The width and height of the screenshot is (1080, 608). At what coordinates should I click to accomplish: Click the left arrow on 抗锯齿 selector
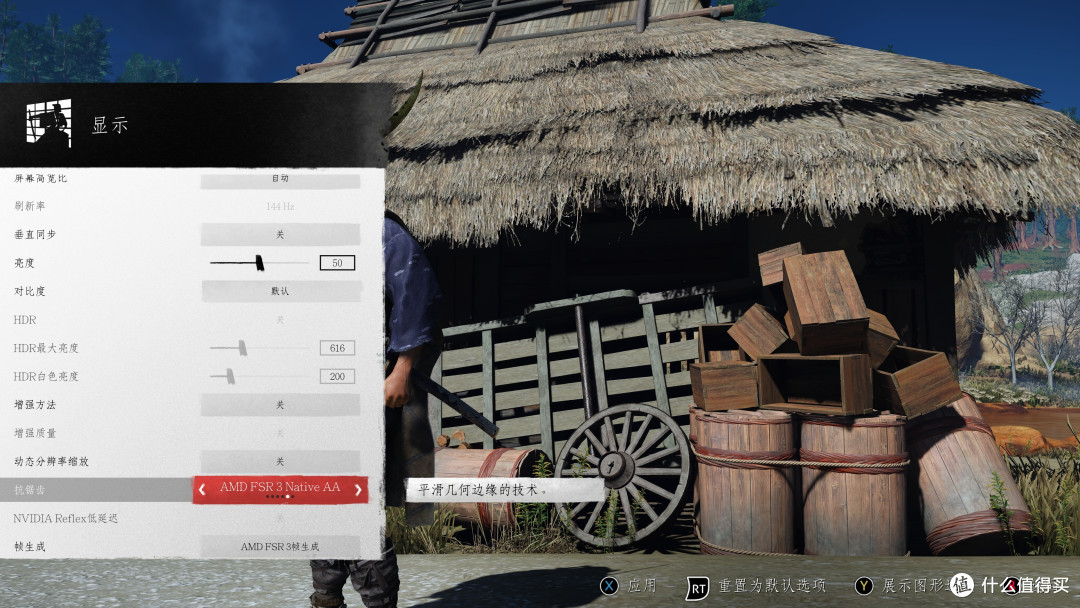point(202,490)
